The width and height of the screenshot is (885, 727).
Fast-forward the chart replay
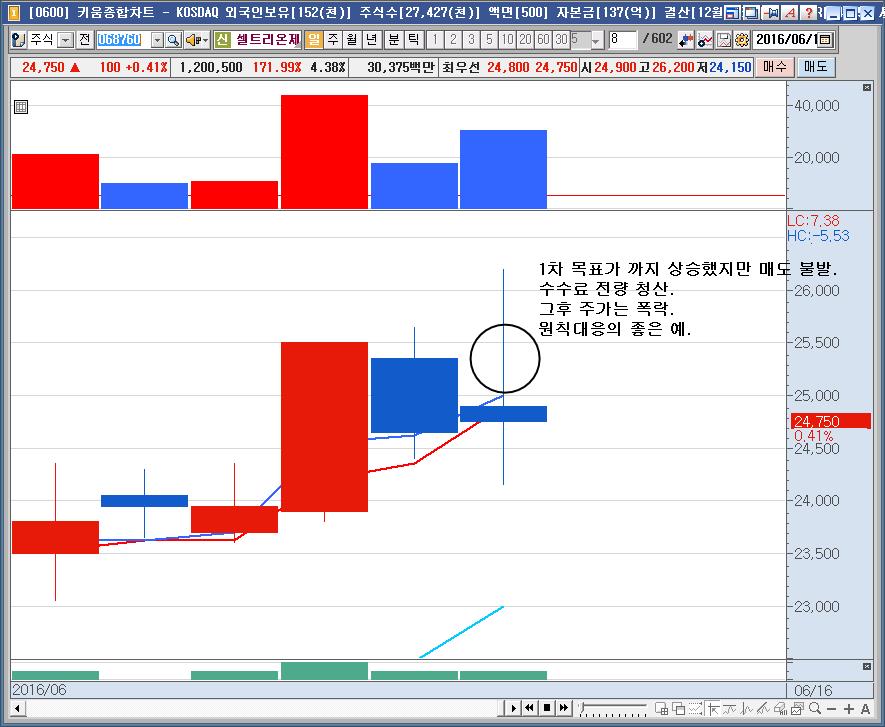[x=563, y=708]
